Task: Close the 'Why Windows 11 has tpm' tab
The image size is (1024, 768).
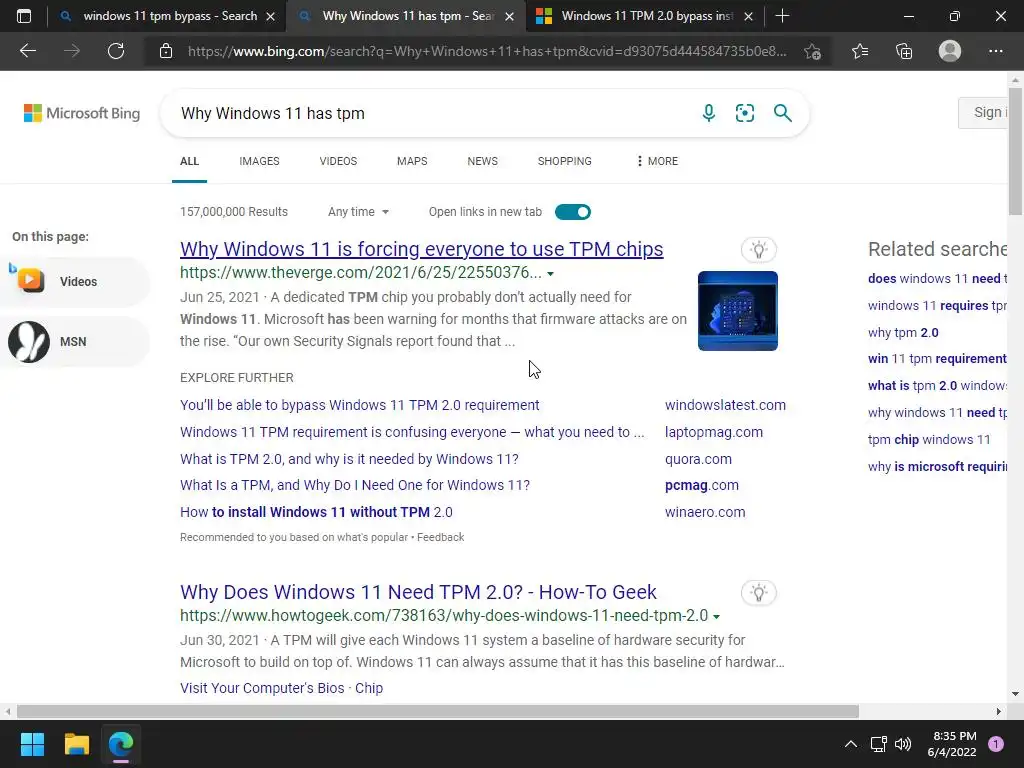Action: tap(509, 16)
